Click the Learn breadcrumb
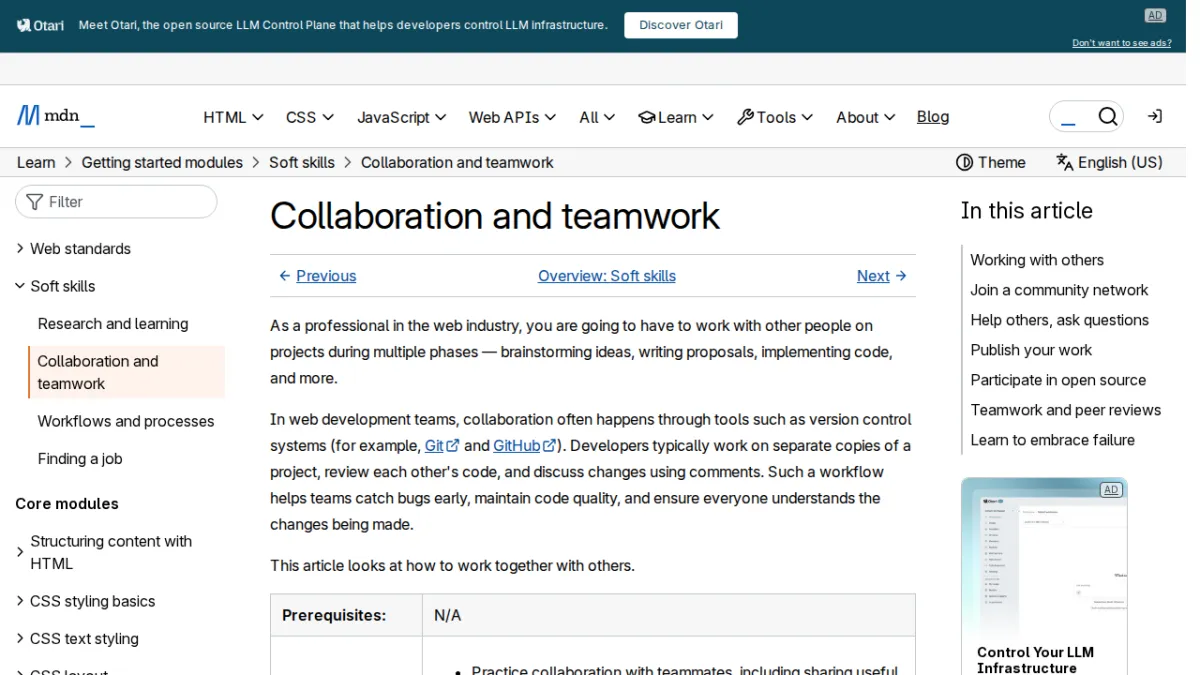The width and height of the screenshot is (1200, 675). tap(36, 162)
